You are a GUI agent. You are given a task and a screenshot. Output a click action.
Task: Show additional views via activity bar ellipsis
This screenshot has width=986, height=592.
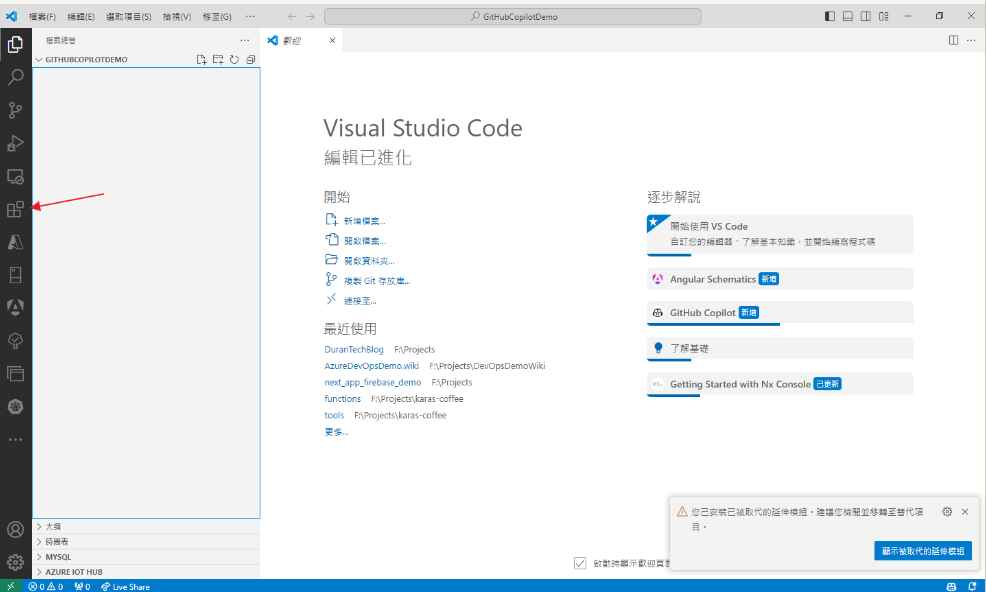(x=15, y=439)
